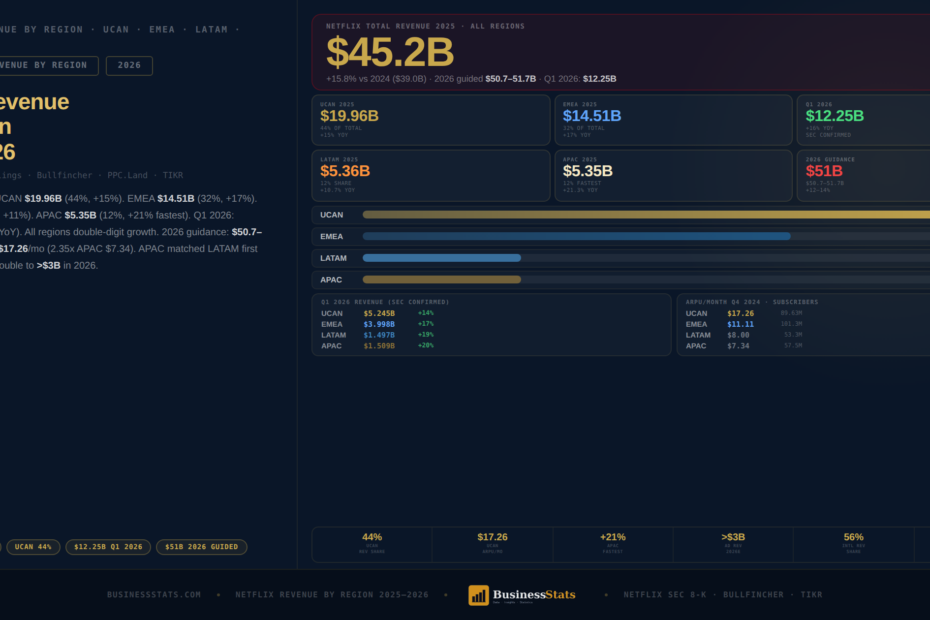The height and width of the screenshot is (620, 930).
Task: Click the +14% UCAN growth value
Action: point(426,313)
